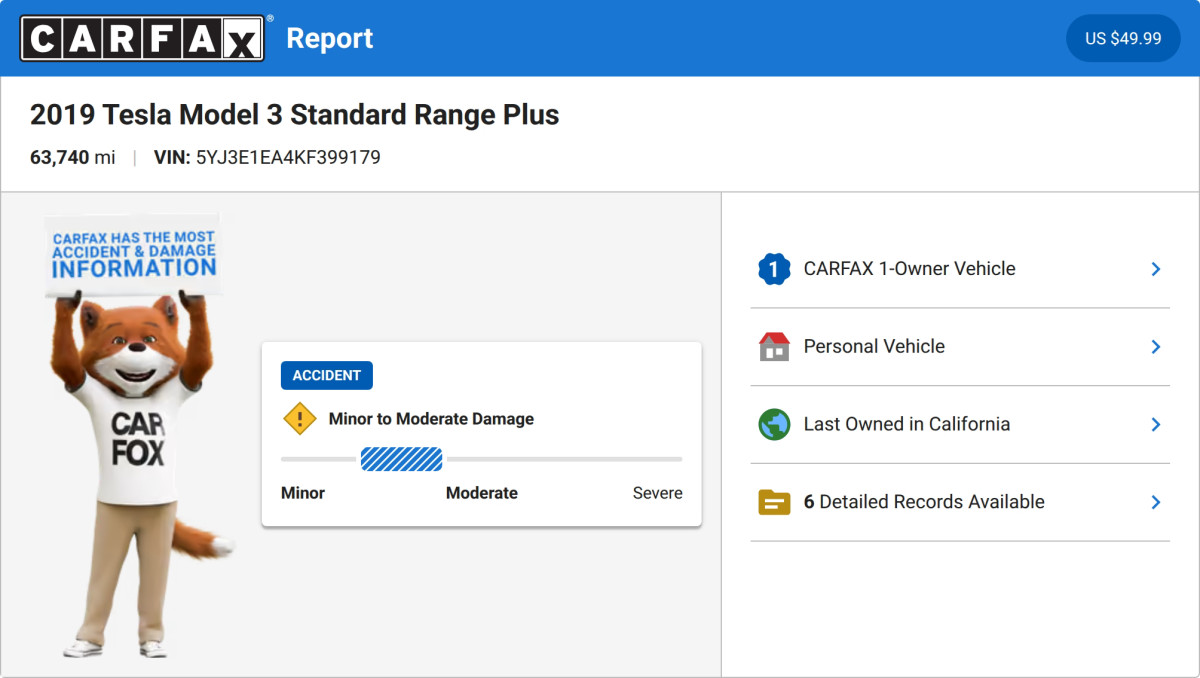Open the Personal Vehicle details

pyautogui.click(x=960, y=347)
